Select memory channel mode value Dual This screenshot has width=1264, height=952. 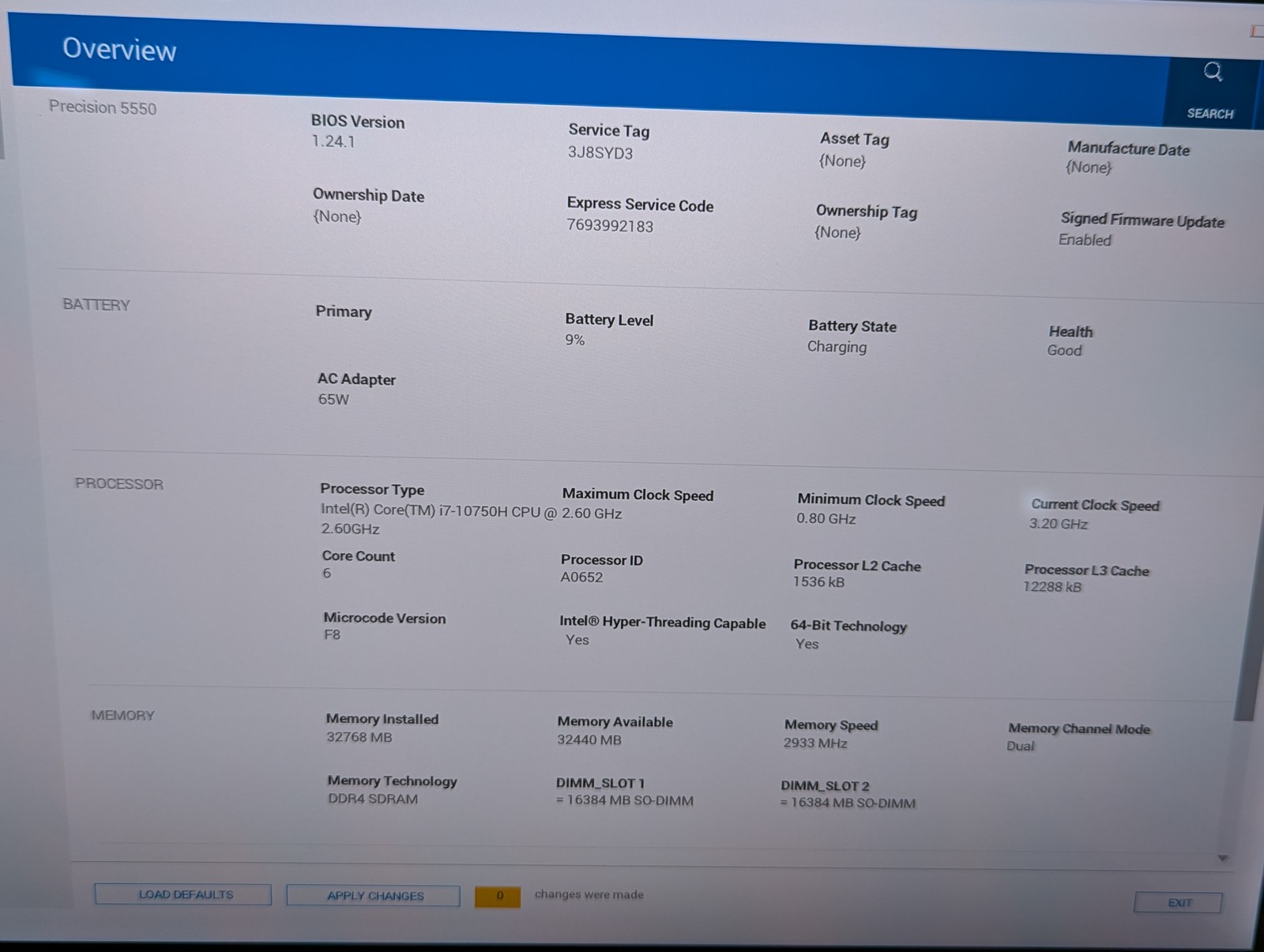[x=1020, y=746]
